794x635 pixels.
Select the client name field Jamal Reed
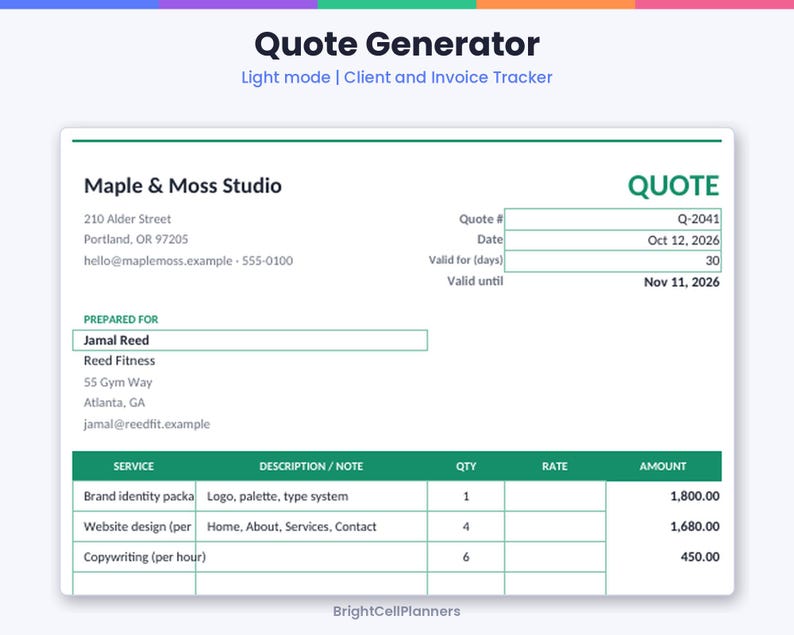tap(250, 340)
